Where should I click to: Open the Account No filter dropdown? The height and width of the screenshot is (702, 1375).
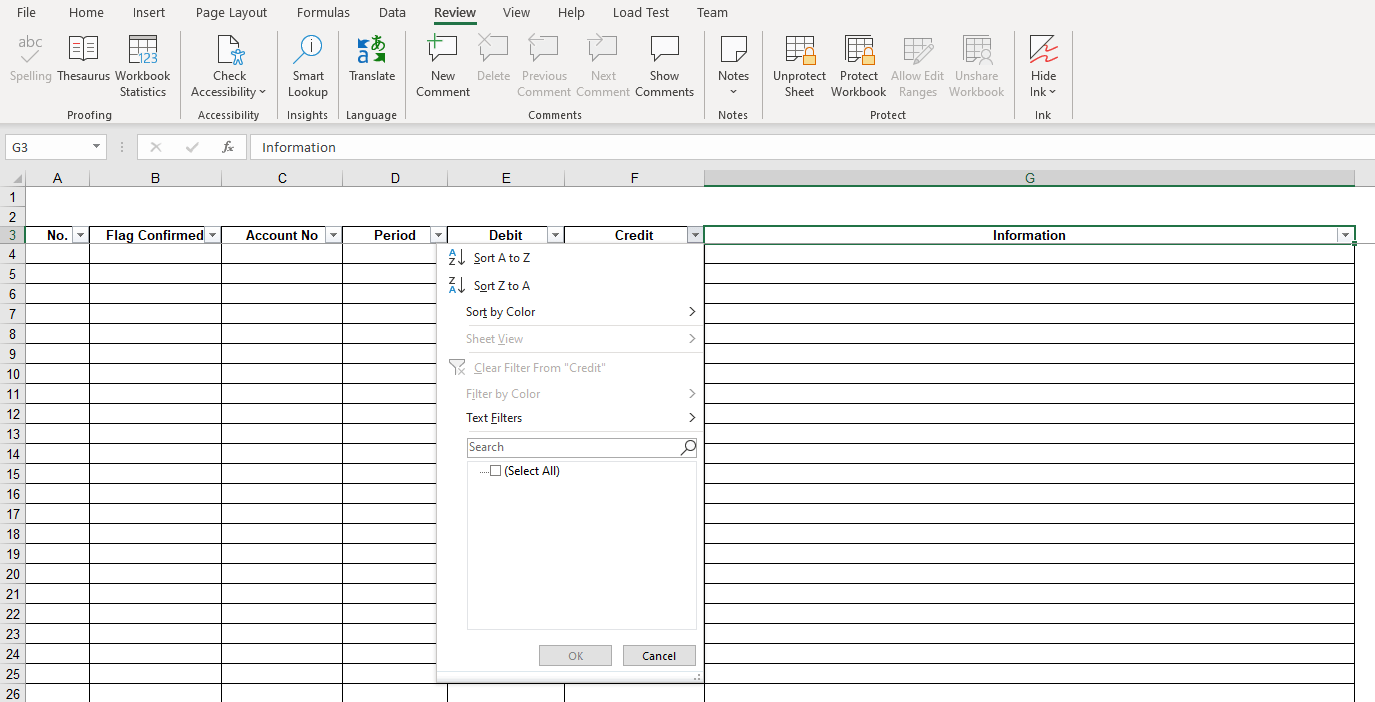click(x=333, y=235)
